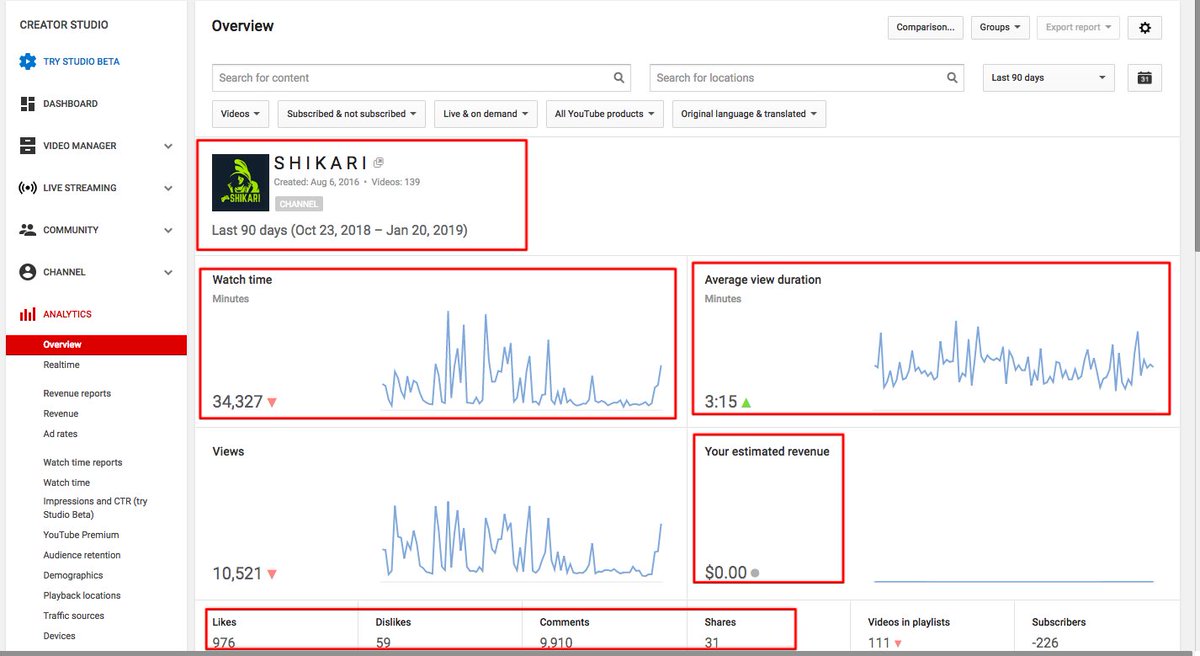Click the Average view duration card title

pos(763,280)
